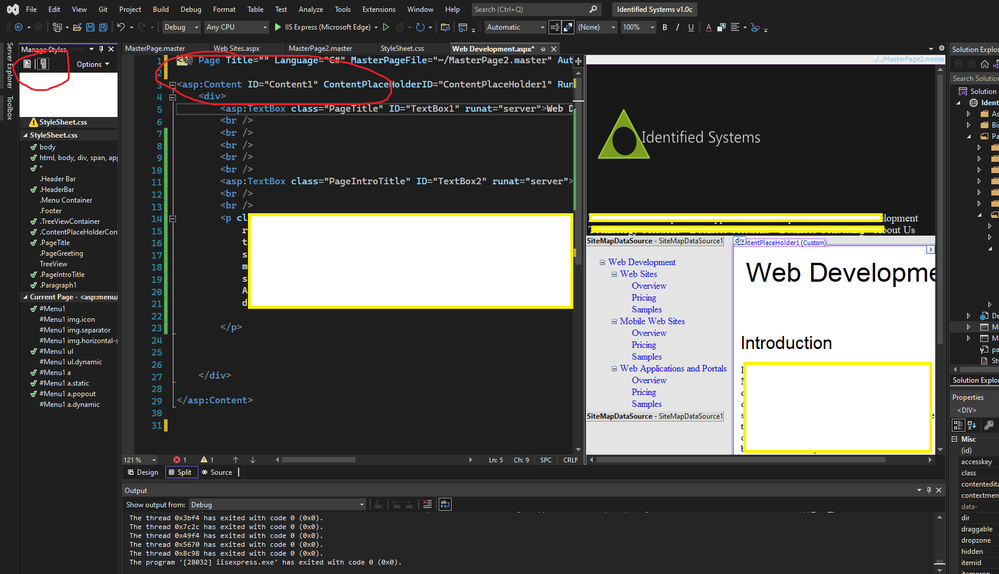Open the 121 % editor zoom dropdown

(x=140, y=459)
